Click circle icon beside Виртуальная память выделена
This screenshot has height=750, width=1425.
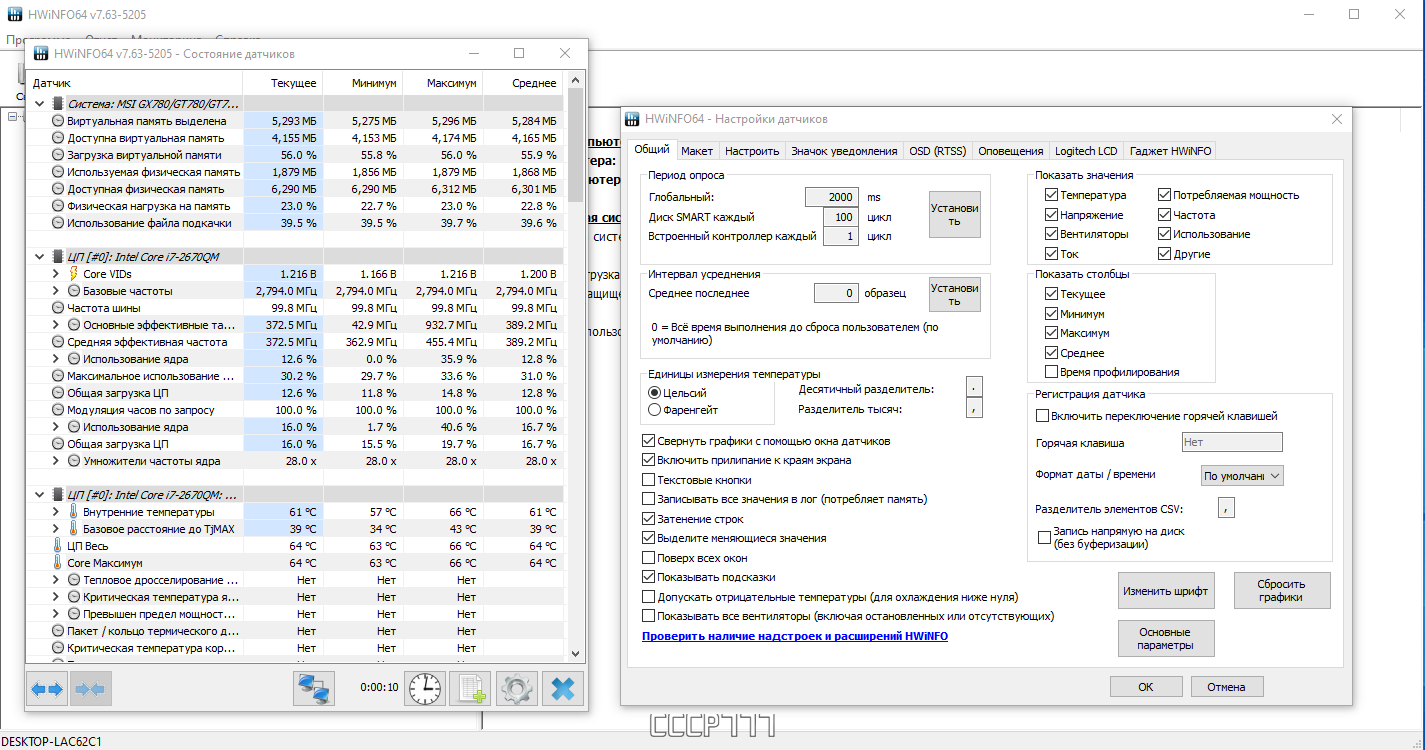pos(58,120)
